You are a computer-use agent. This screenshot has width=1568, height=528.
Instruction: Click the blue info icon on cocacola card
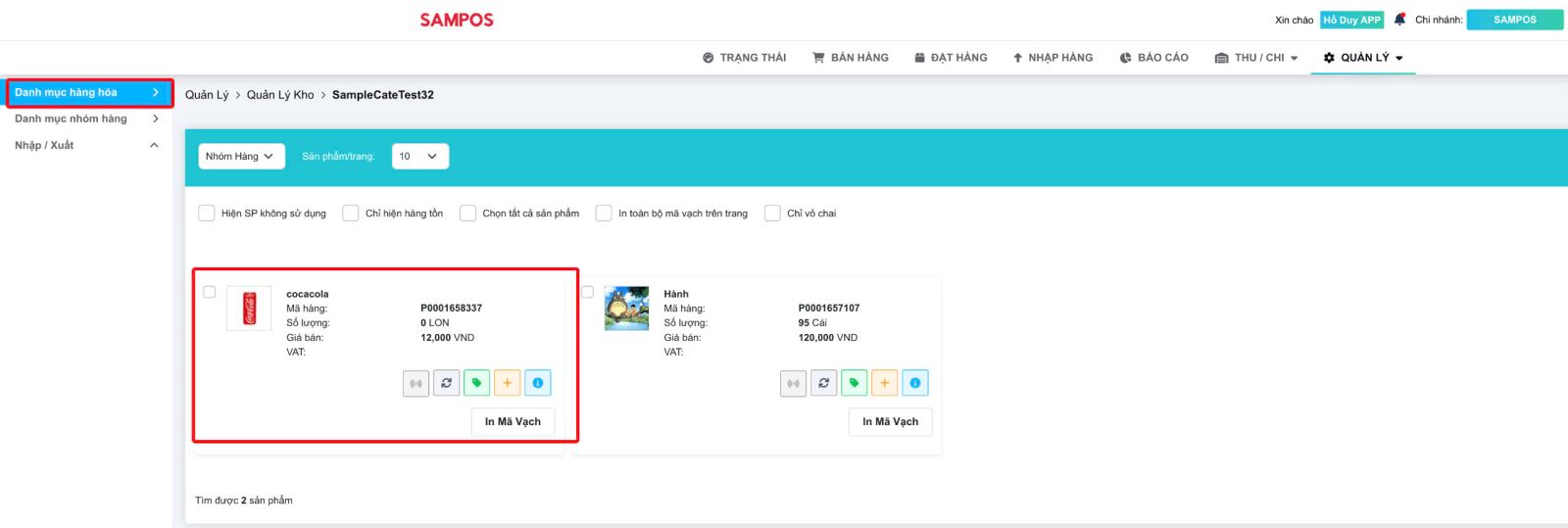pyautogui.click(x=537, y=383)
